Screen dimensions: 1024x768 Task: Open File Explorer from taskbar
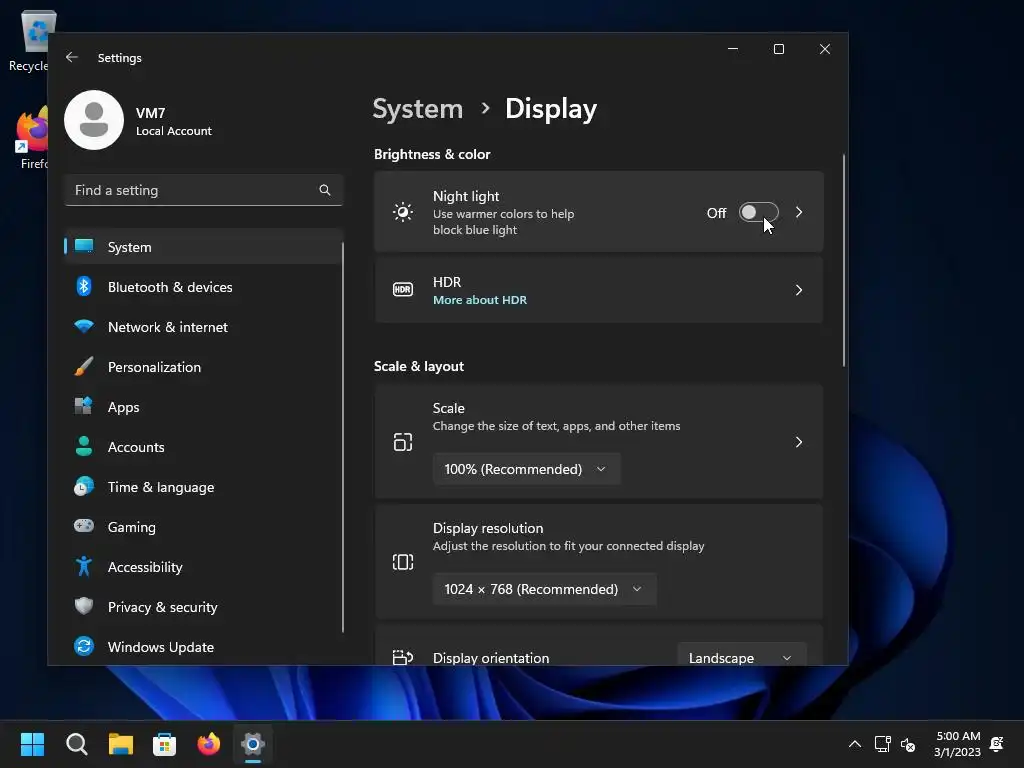[x=121, y=744]
